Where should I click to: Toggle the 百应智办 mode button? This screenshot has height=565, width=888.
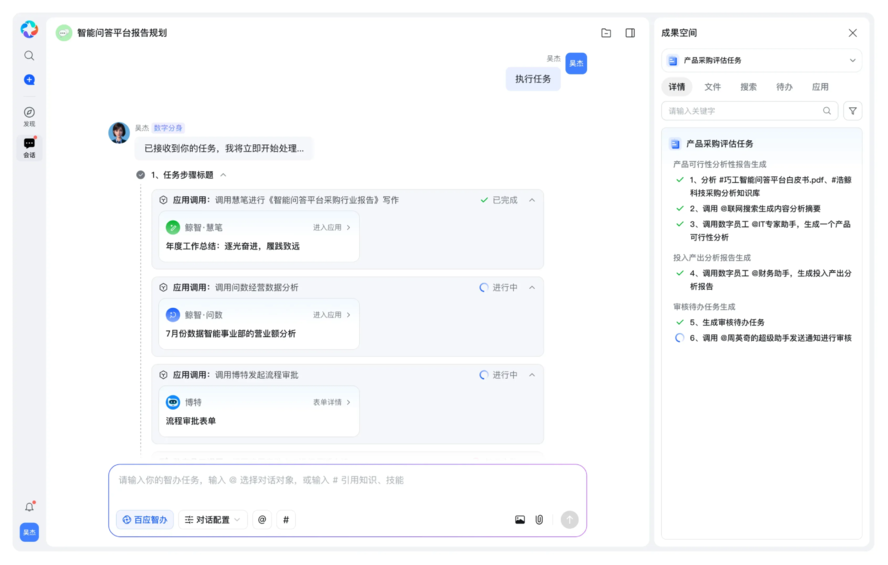tap(145, 520)
